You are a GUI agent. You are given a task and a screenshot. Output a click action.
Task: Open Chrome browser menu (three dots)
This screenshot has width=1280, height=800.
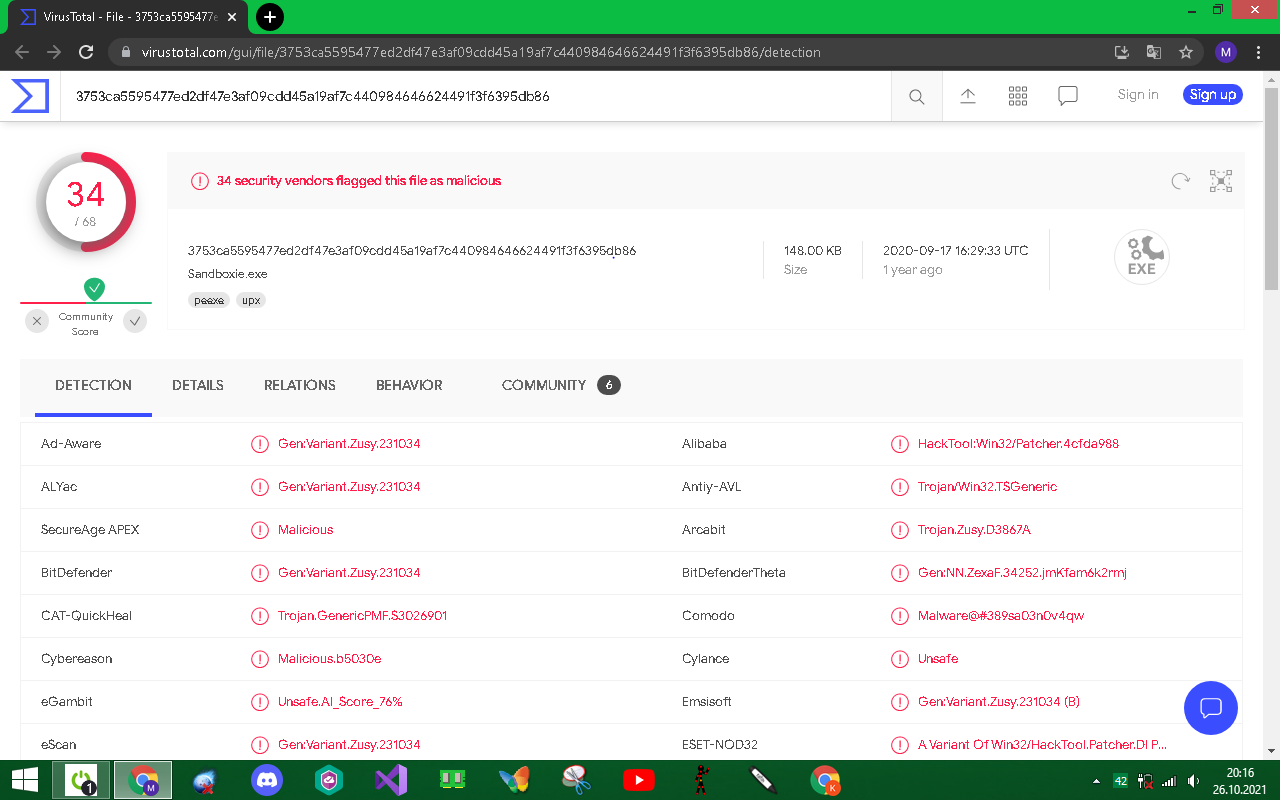click(1258, 52)
